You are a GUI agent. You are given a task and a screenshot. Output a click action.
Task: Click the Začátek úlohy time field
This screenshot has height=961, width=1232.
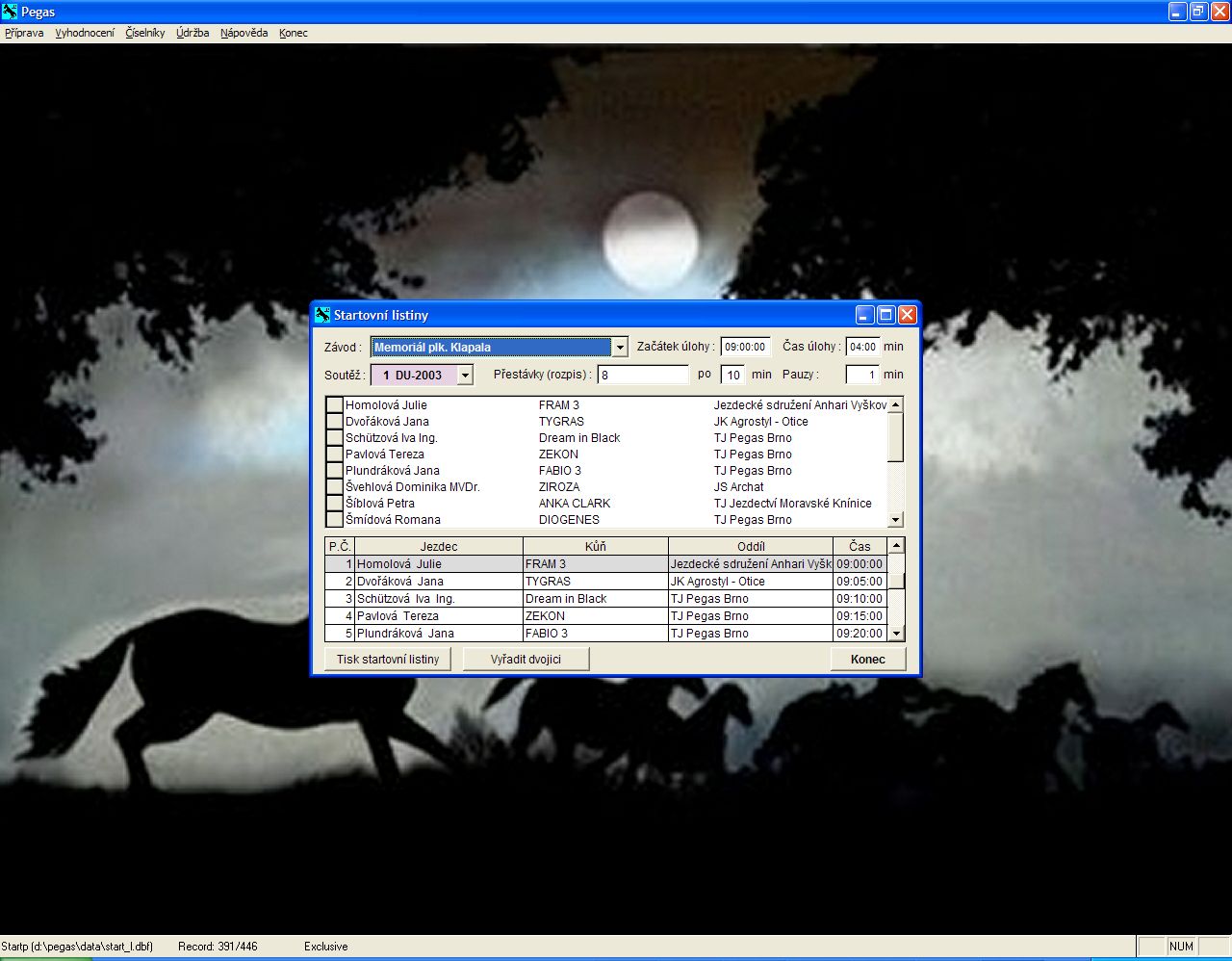(745, 347)
